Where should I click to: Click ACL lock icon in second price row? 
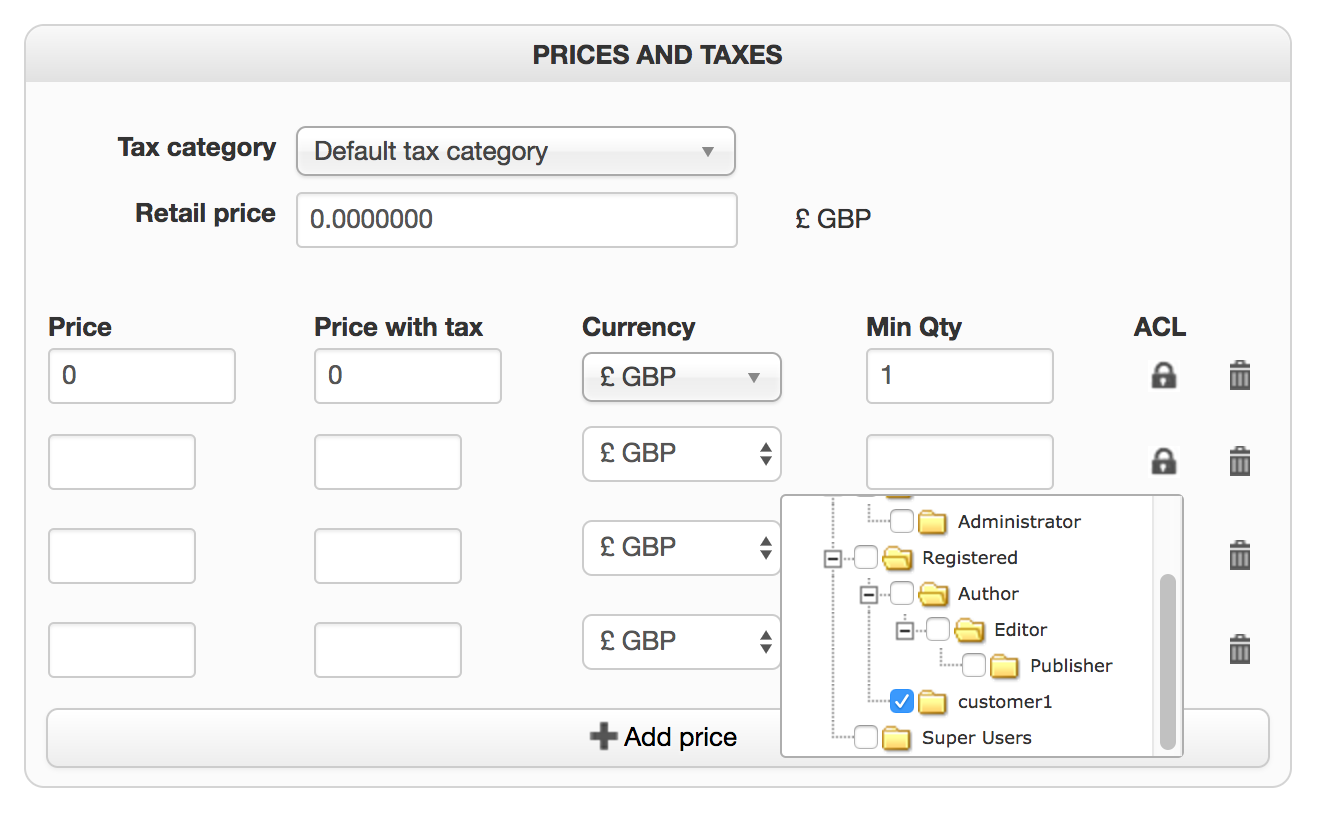pyautogui.click(x=1163, y=461)
